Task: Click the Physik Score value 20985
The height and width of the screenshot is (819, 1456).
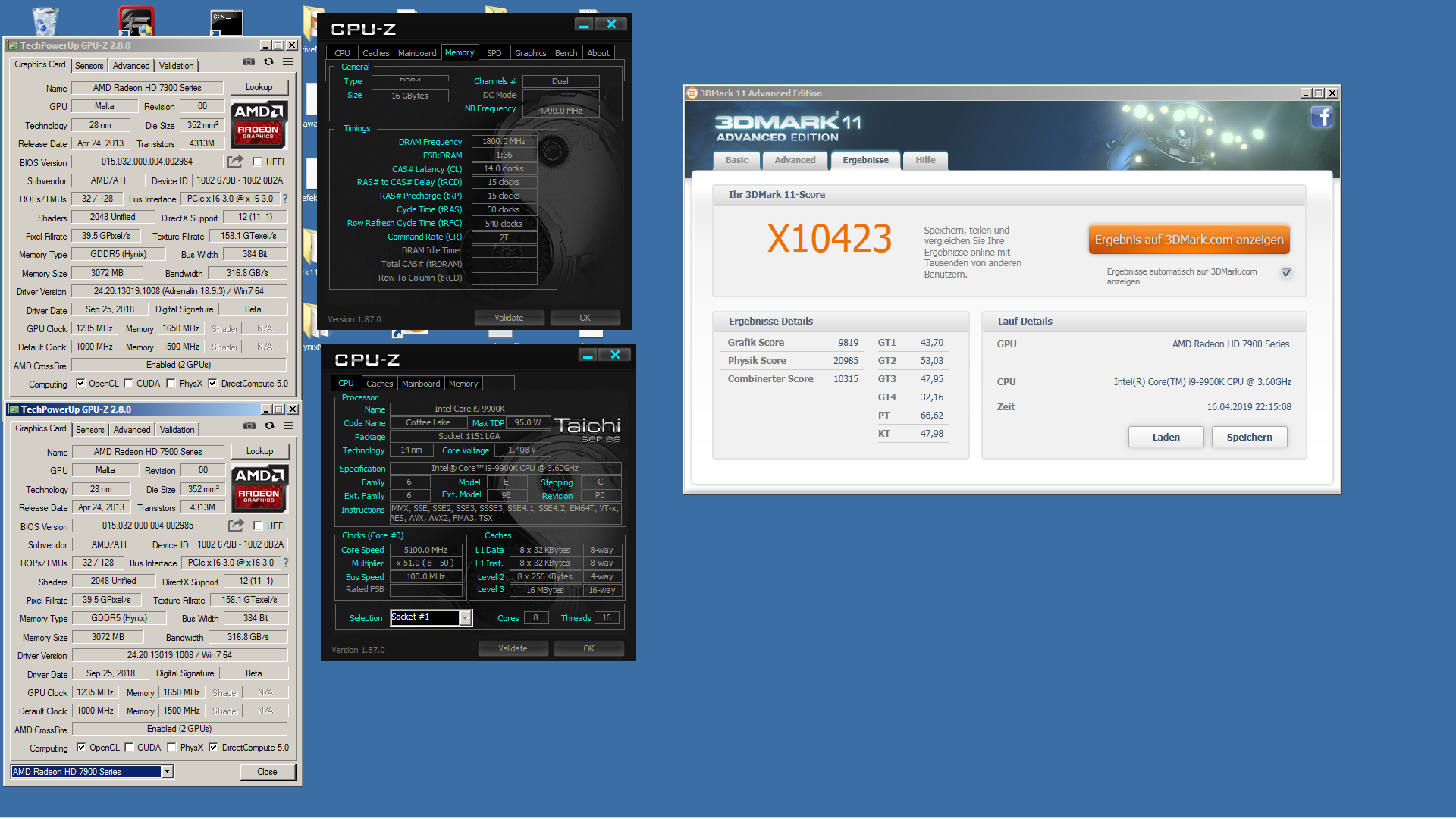Action: click(x=846, y=361)
